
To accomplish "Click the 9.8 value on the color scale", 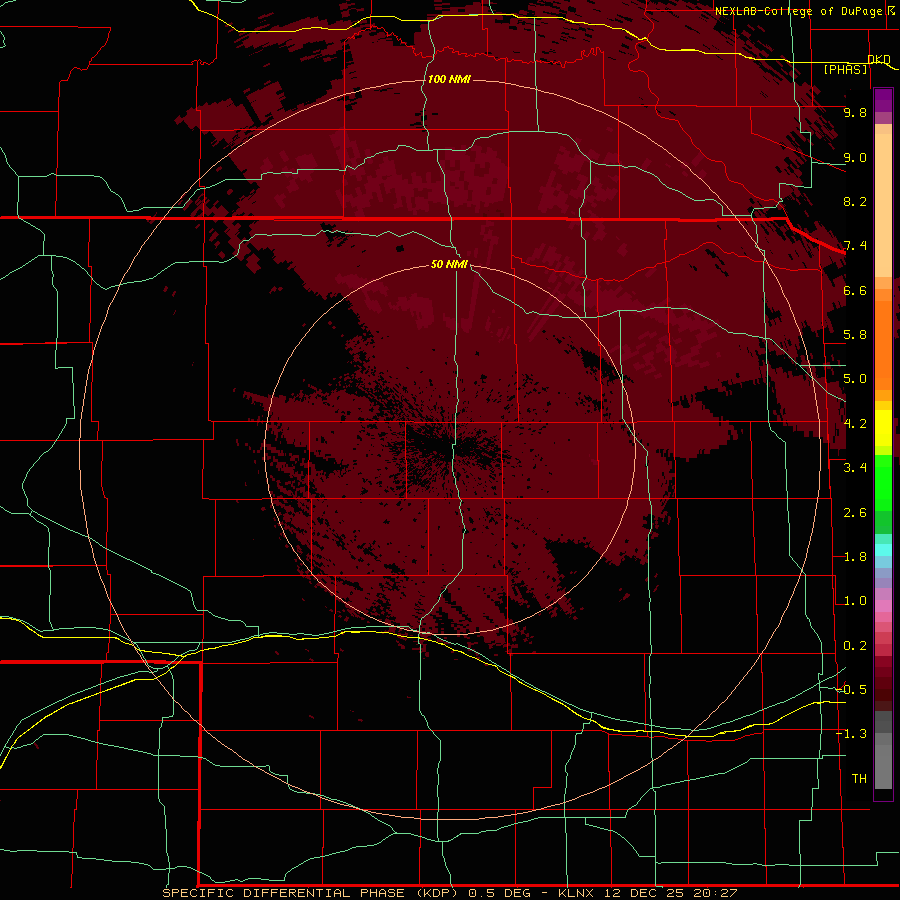I will click(855, 112).
